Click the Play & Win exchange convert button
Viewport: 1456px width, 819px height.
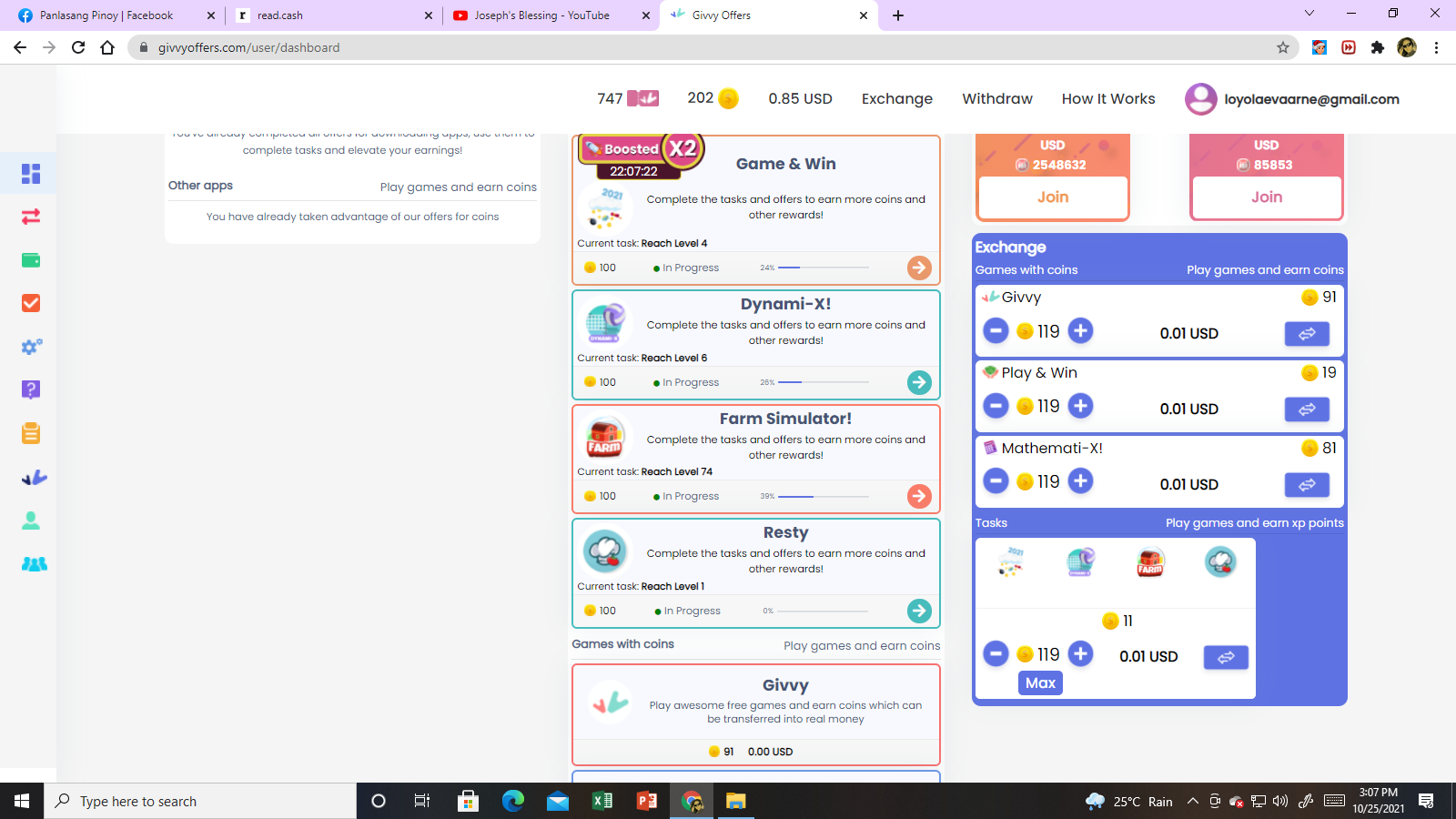coord(1307,409)
